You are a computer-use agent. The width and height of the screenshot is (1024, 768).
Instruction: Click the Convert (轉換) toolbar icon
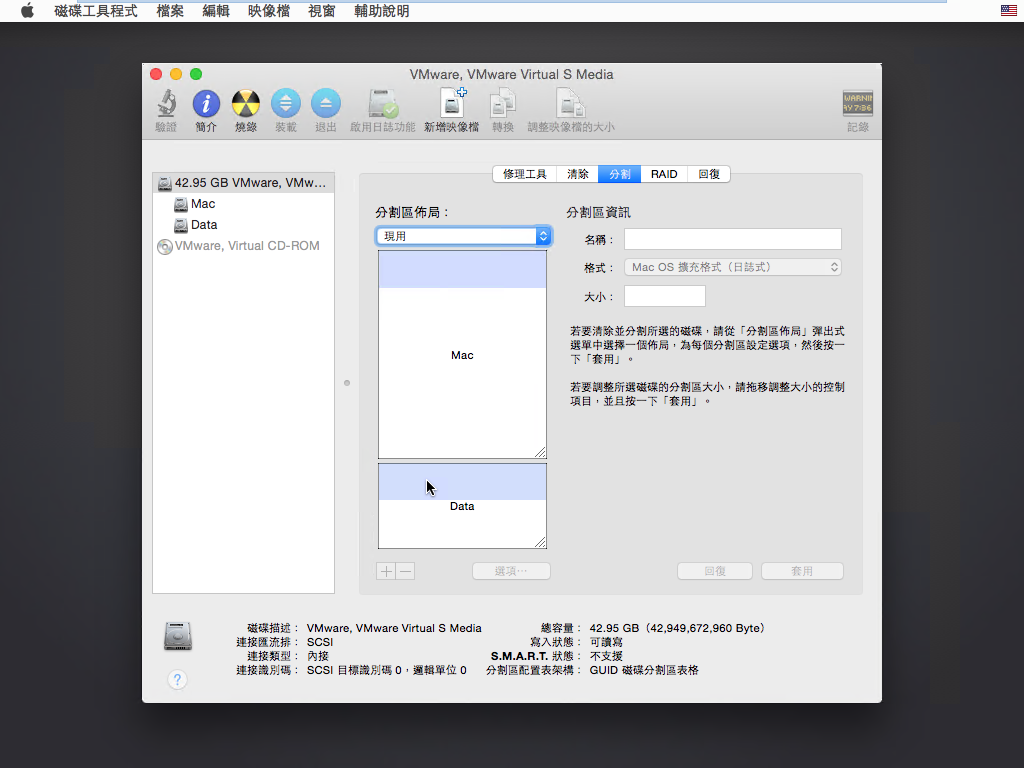tap(503, 104)
